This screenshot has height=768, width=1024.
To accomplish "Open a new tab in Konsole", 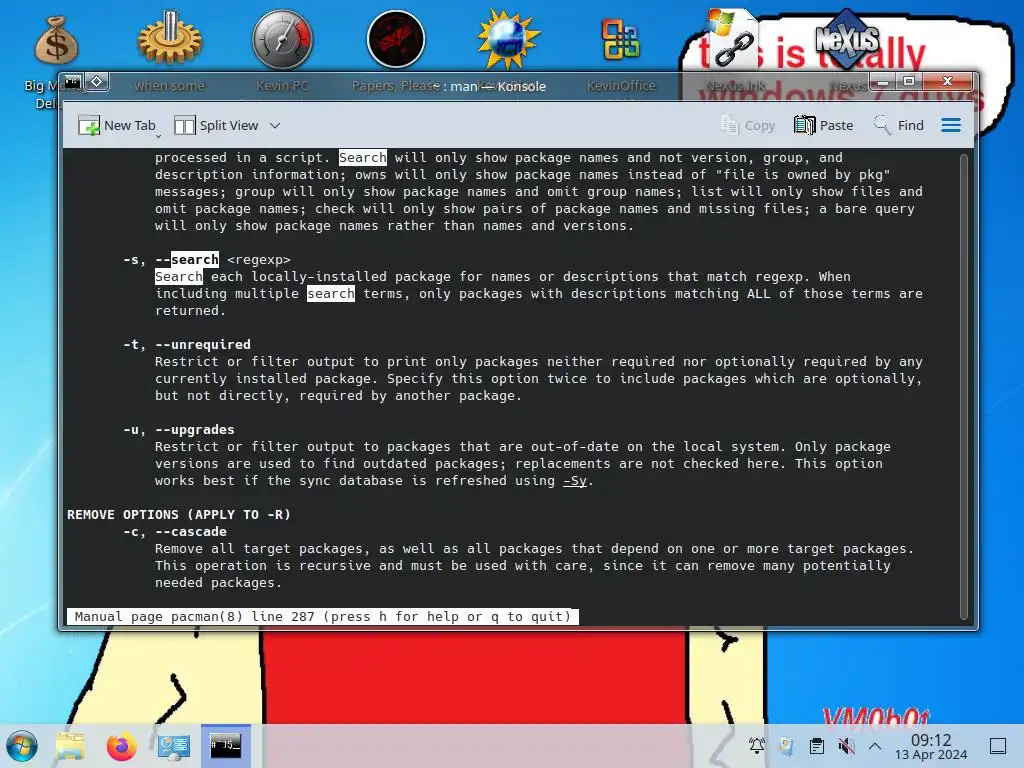I will [117, 125].
